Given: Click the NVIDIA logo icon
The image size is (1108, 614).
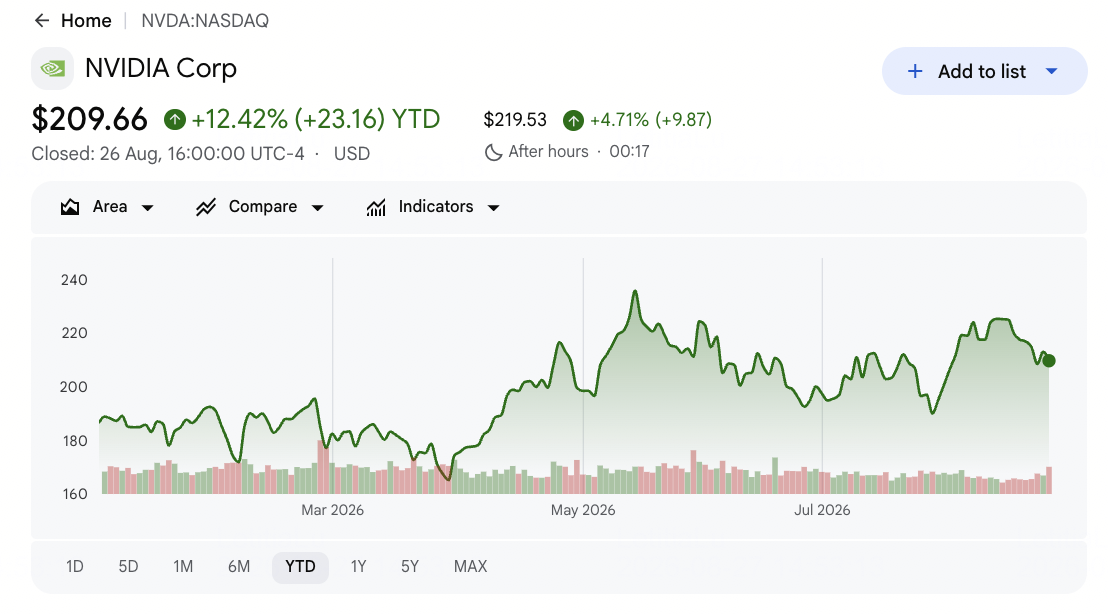Looking at the screenshot, I should [x=52, y=69].
